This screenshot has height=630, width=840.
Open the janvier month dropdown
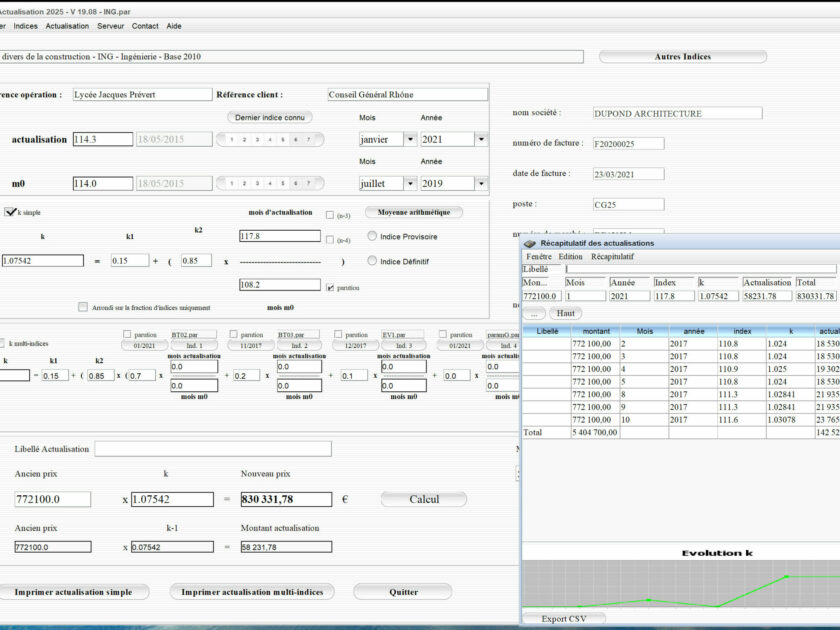(x=410, y=139)
